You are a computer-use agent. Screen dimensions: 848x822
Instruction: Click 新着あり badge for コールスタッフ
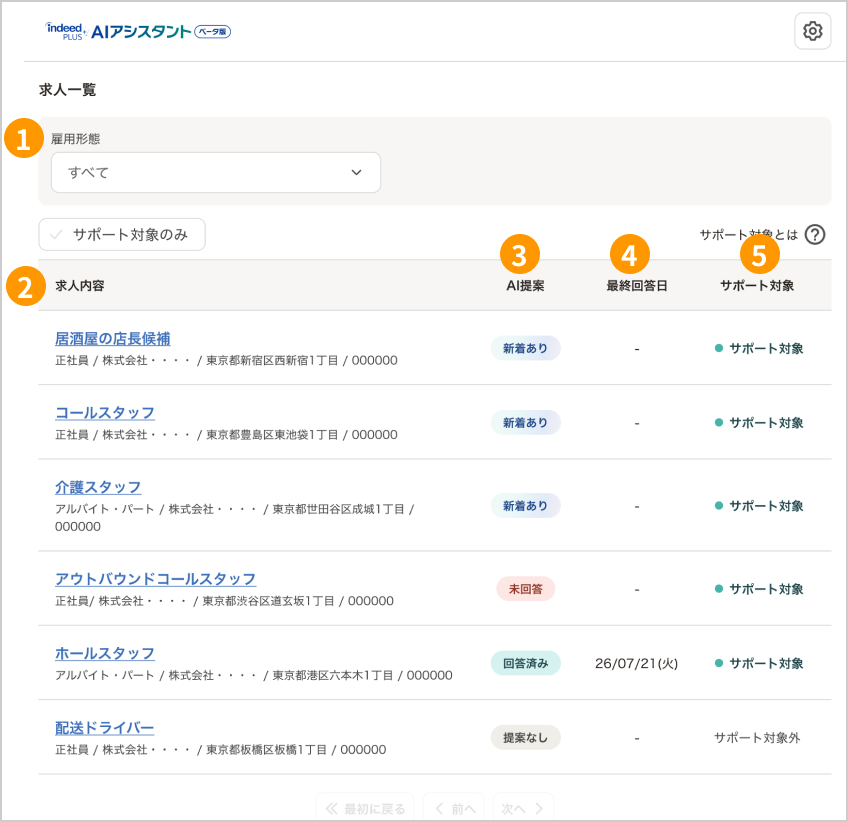(525, 422)
